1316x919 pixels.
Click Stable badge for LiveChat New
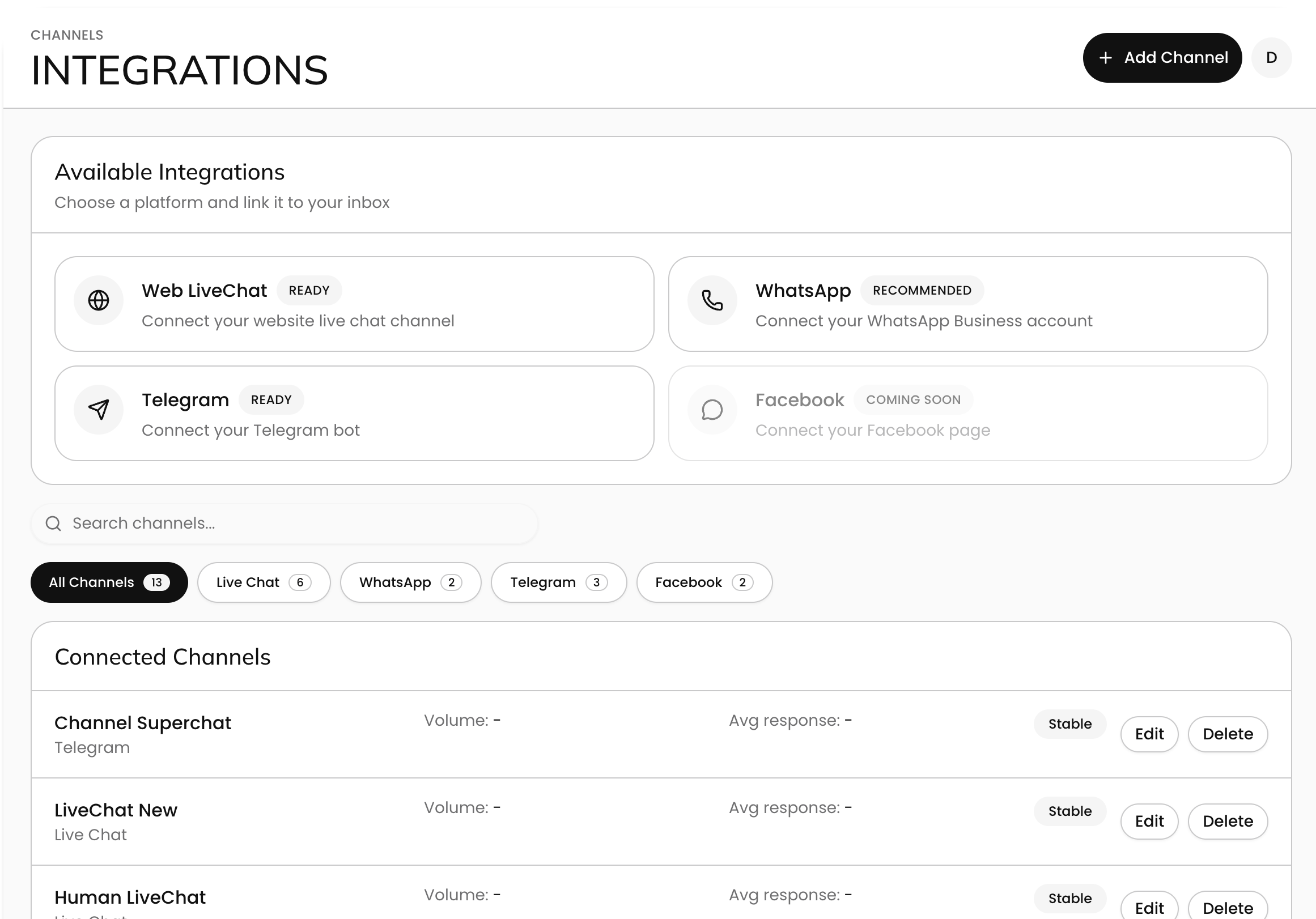point(1069,811)
